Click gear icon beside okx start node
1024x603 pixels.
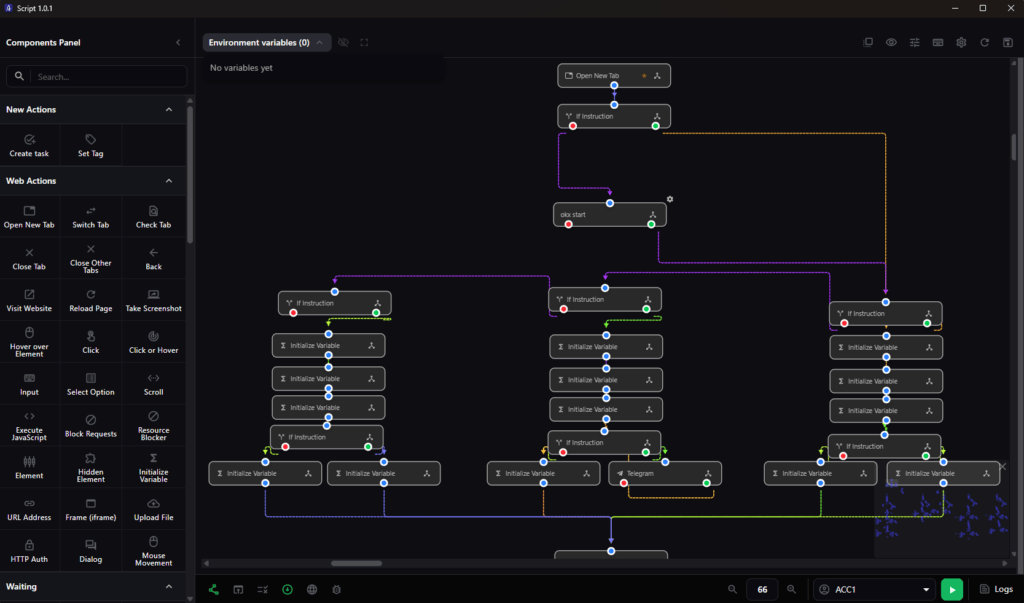[x=669, y=199]
